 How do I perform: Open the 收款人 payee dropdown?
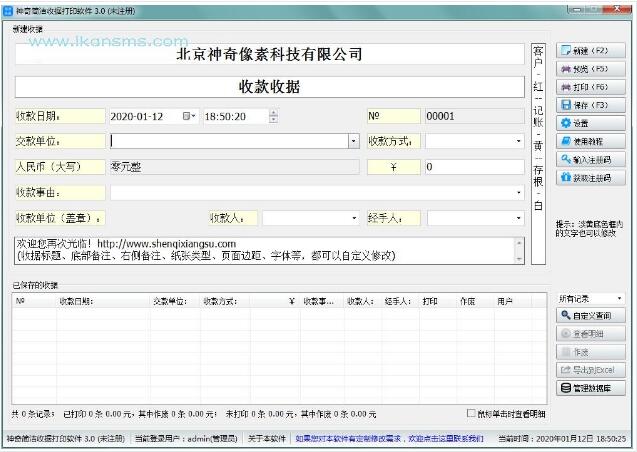(x=354, y=218)
